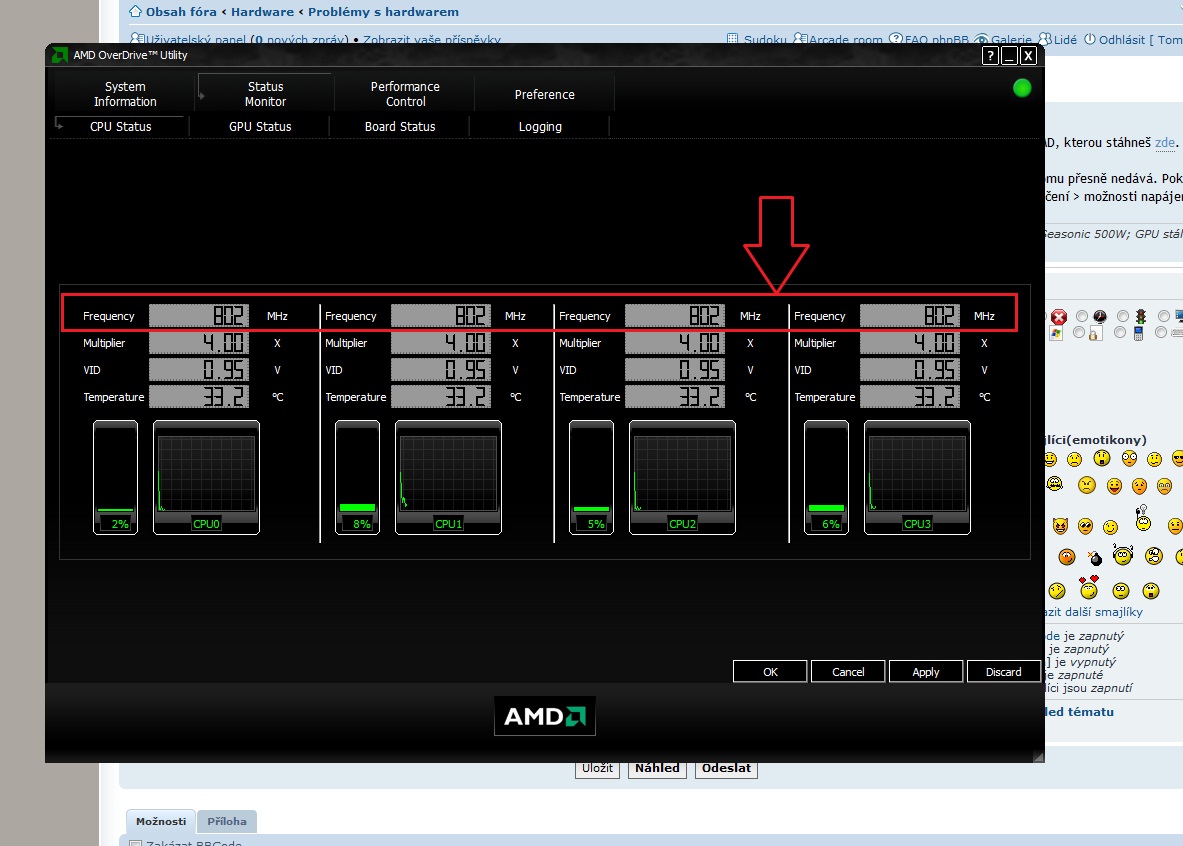Go to the Obsah fóra forum index link
This screenshot has width=1183, height=846.
(181, 12)
